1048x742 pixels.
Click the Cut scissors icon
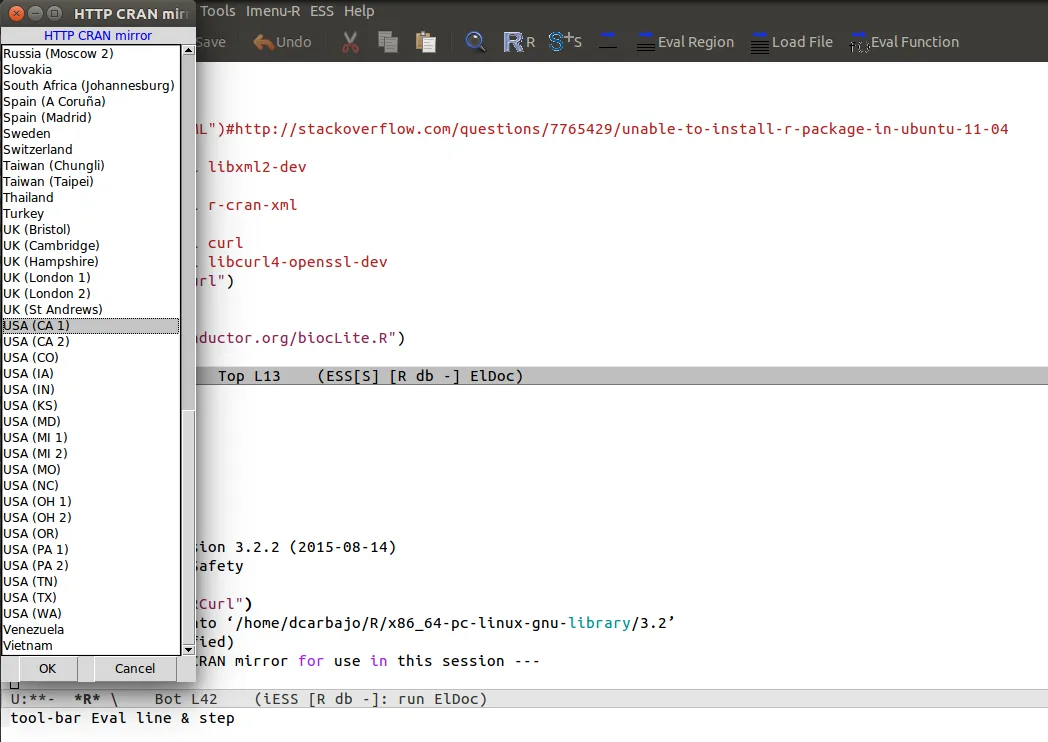point(350,42)
